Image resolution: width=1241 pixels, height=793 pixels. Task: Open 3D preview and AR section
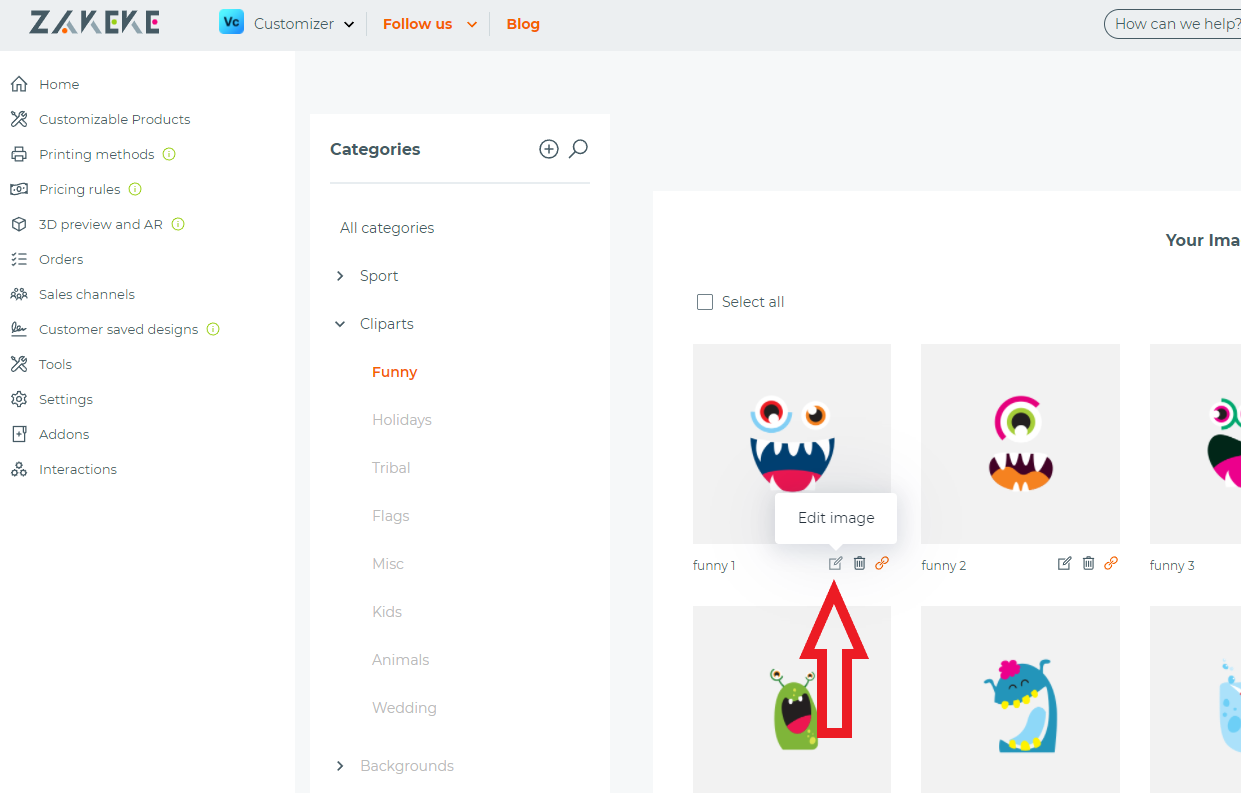[x=100, y=224]
